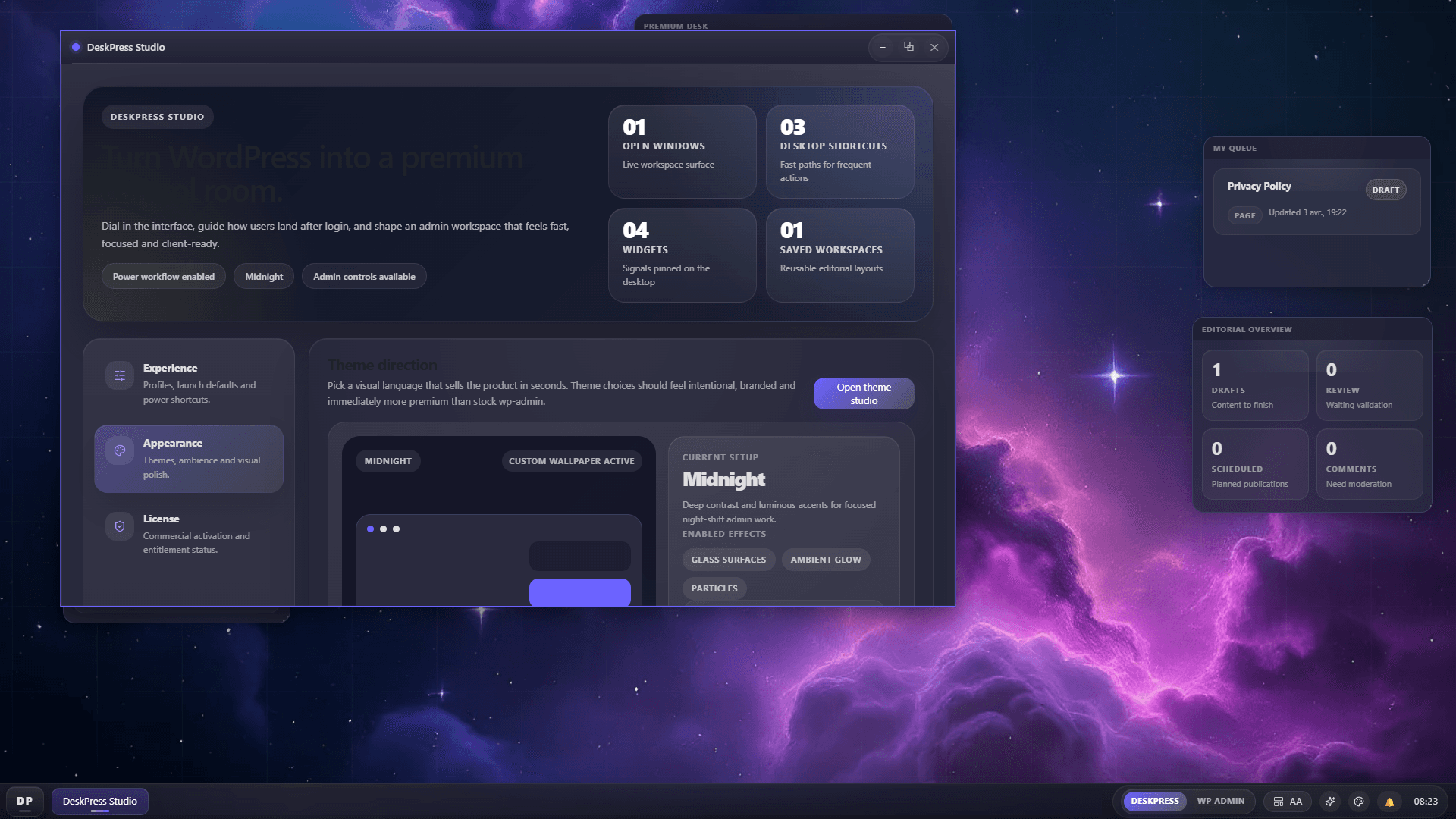Toggle the Power workflow enabled chip
Image resolution: width=1456 pixels, height=819 pixels.
163,276
